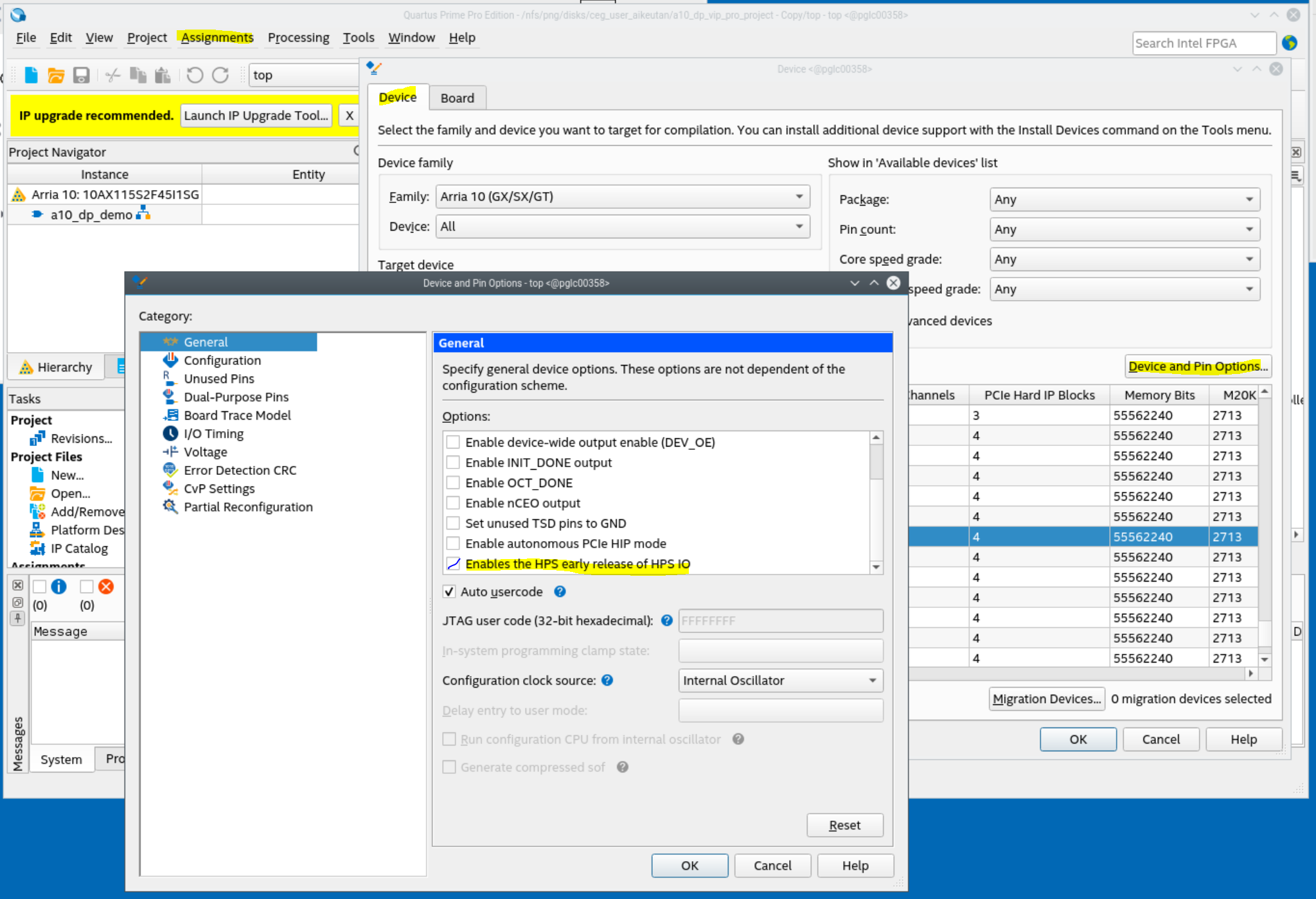Click the Reset button
Screen dimensions: 1316x899
844,825
